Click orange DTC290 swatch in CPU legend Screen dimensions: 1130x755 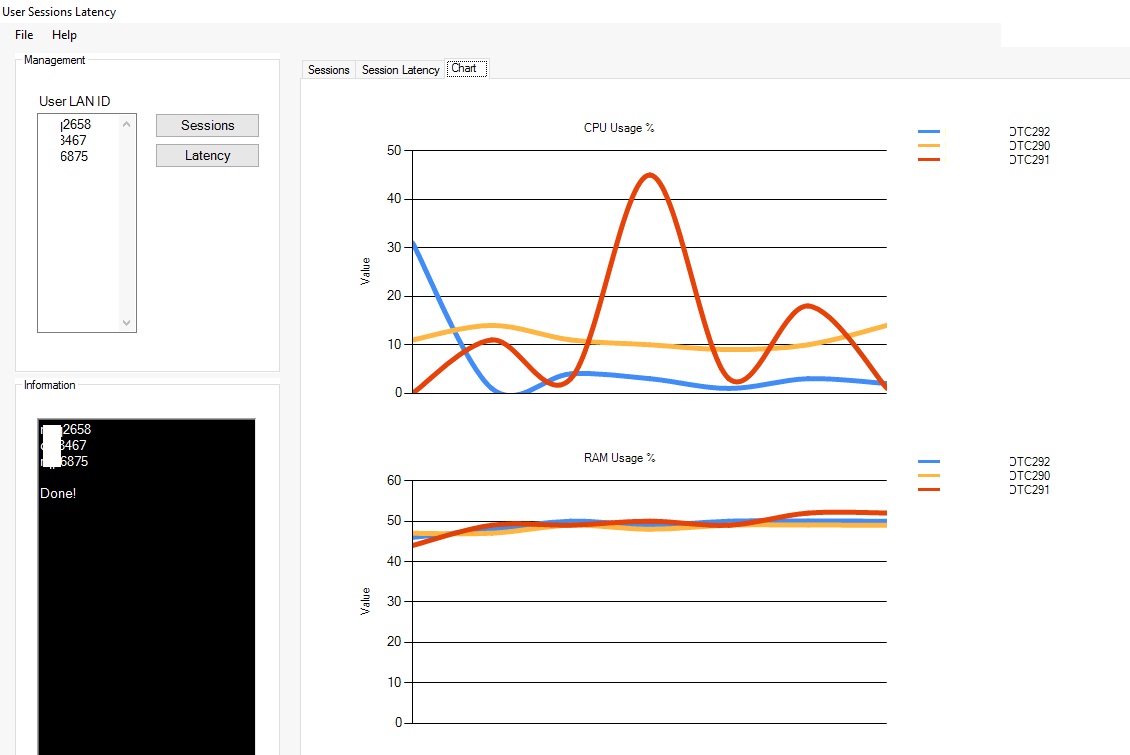pyautogui.click(x=929, y=146)
